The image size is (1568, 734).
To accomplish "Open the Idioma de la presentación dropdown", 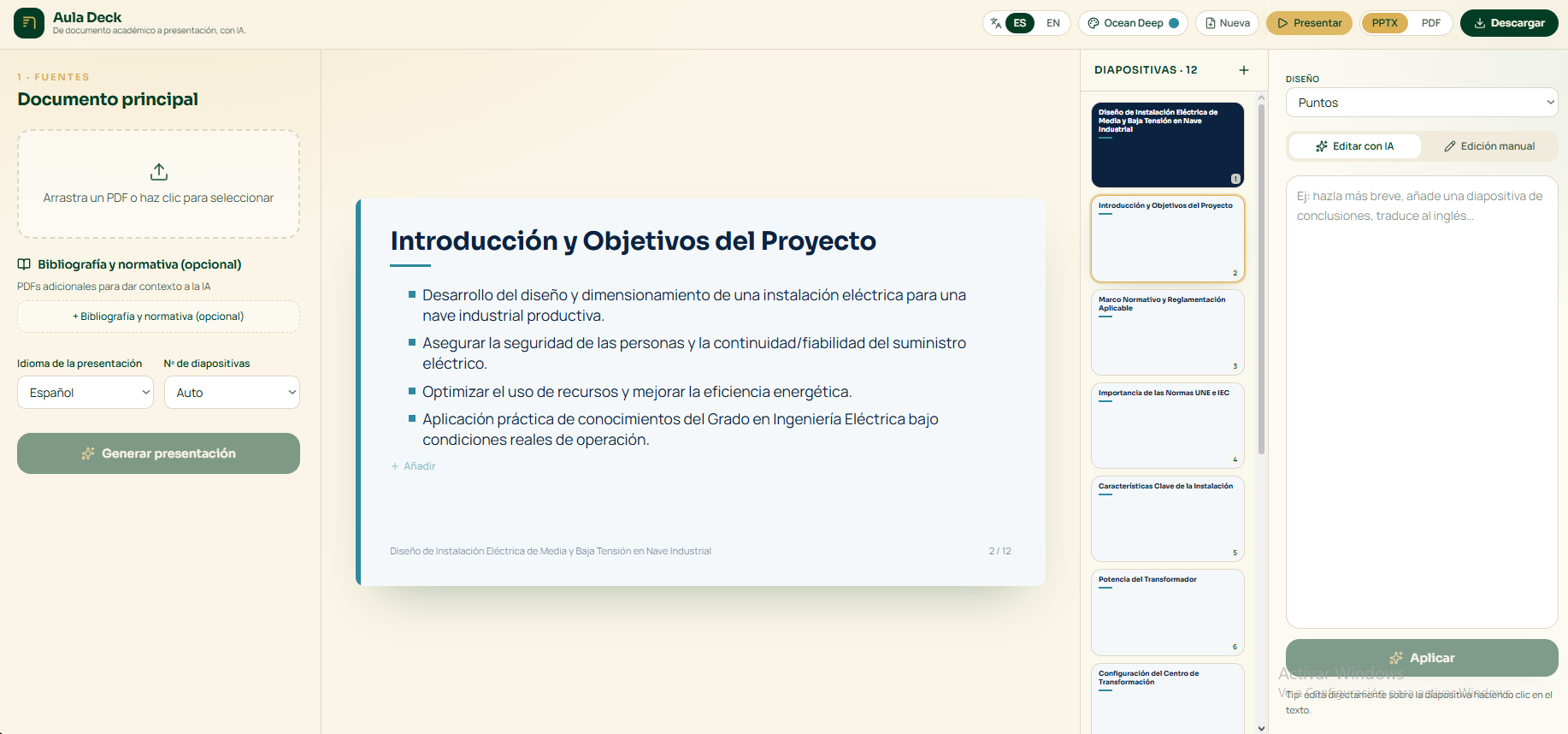I will point(85,393).
